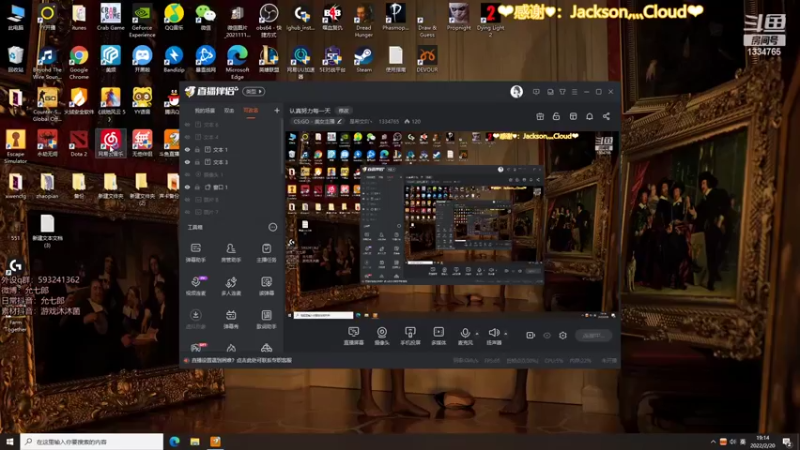The width and height of the screenshot is (800, 450).
Task: Open the mode switch pill beside app logo
Action: click(254, 91)
